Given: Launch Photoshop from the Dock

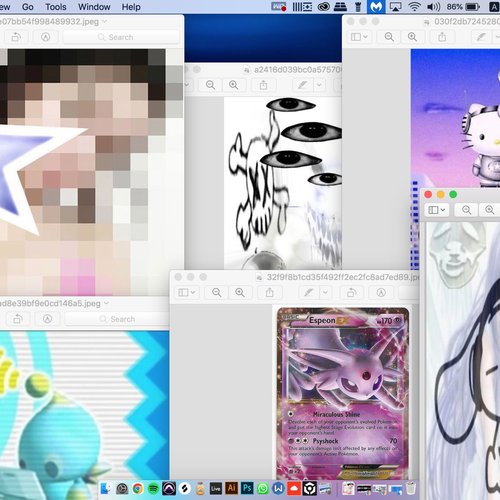Looking at the screenshot, I should pyautogui.click(x=247, y=488).
